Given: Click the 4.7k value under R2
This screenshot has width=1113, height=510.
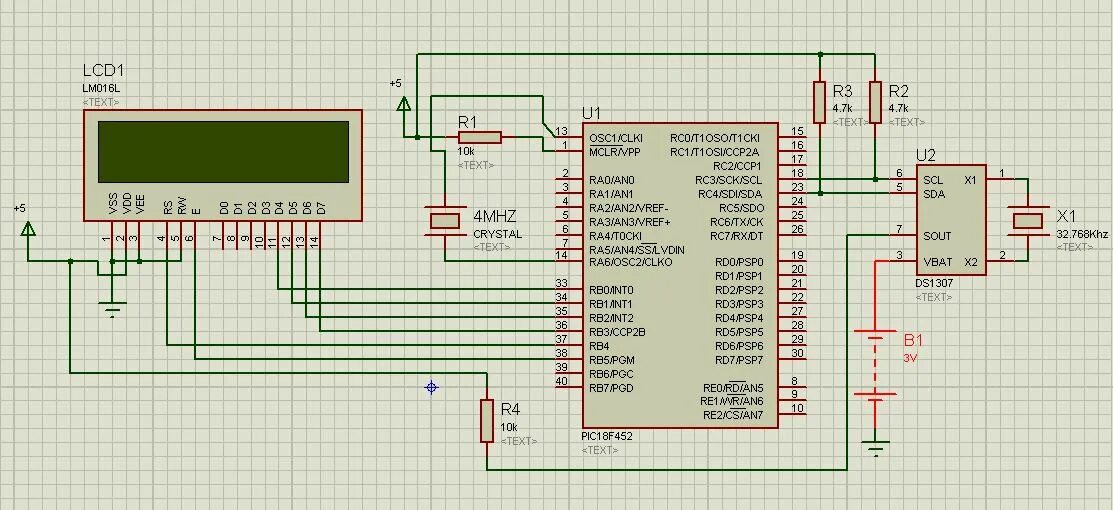Looking at the screenshot, I should (898, 109).
